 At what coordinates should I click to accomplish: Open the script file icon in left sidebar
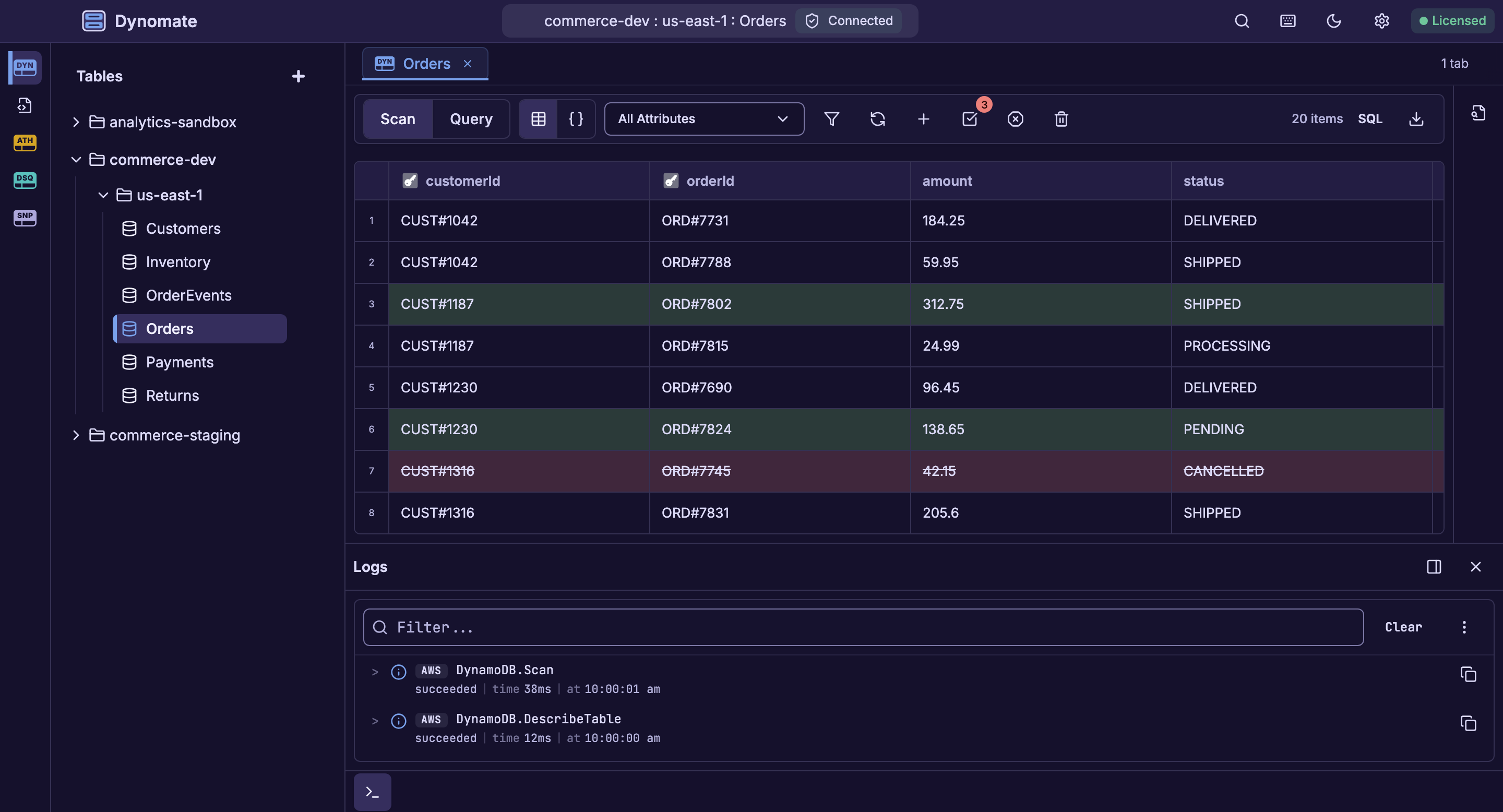[25, 105]
